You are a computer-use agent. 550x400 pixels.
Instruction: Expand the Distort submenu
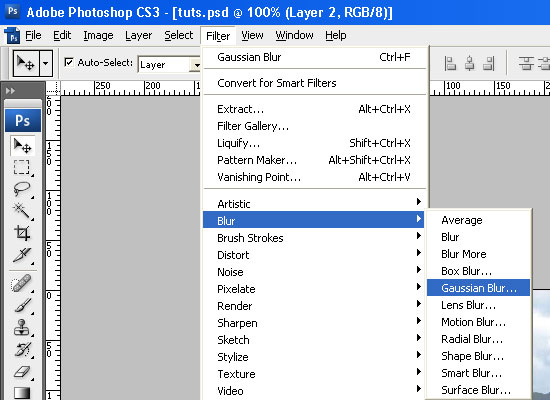[x=314, y=254]
